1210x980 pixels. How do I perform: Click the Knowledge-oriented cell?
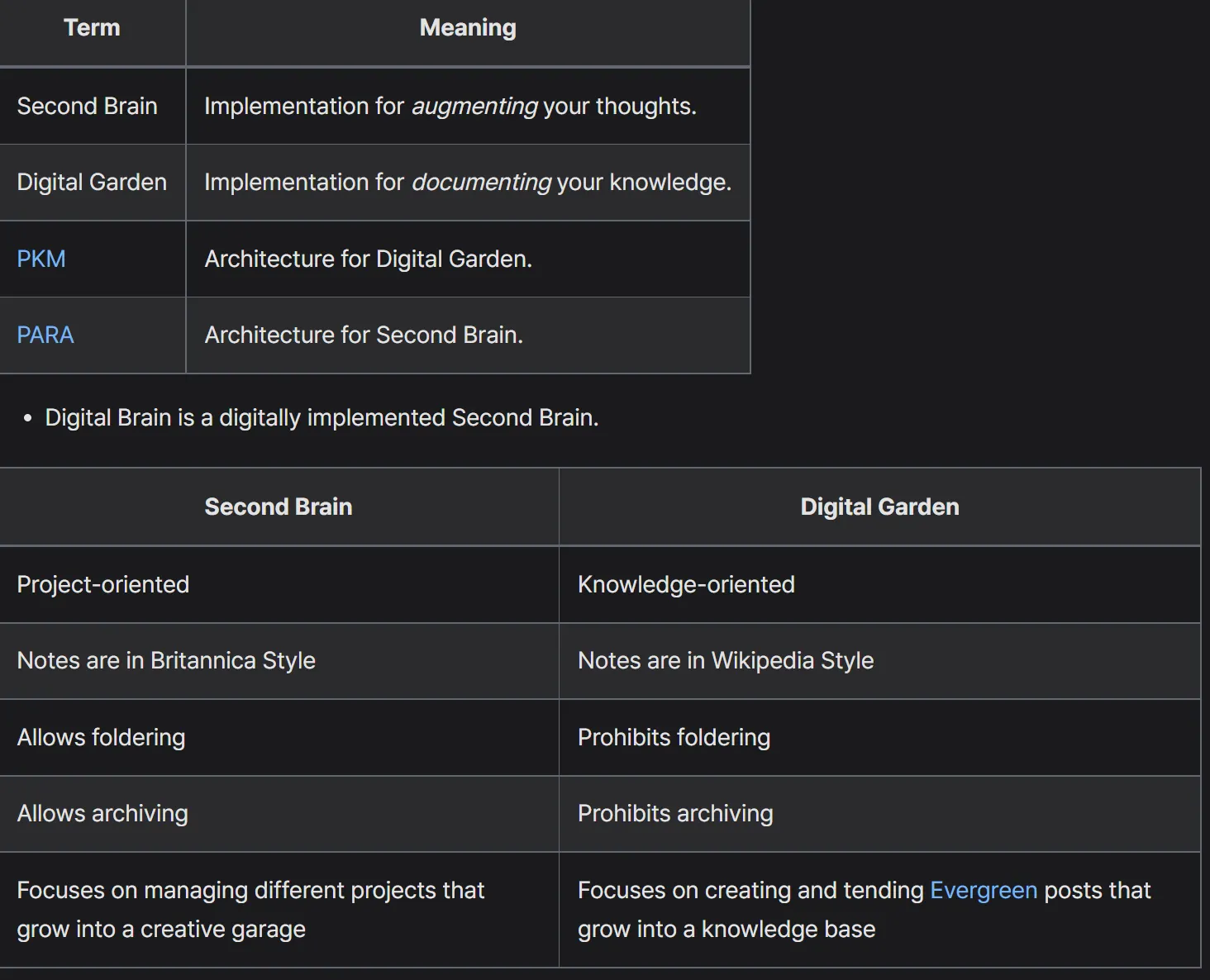(686, 584)
